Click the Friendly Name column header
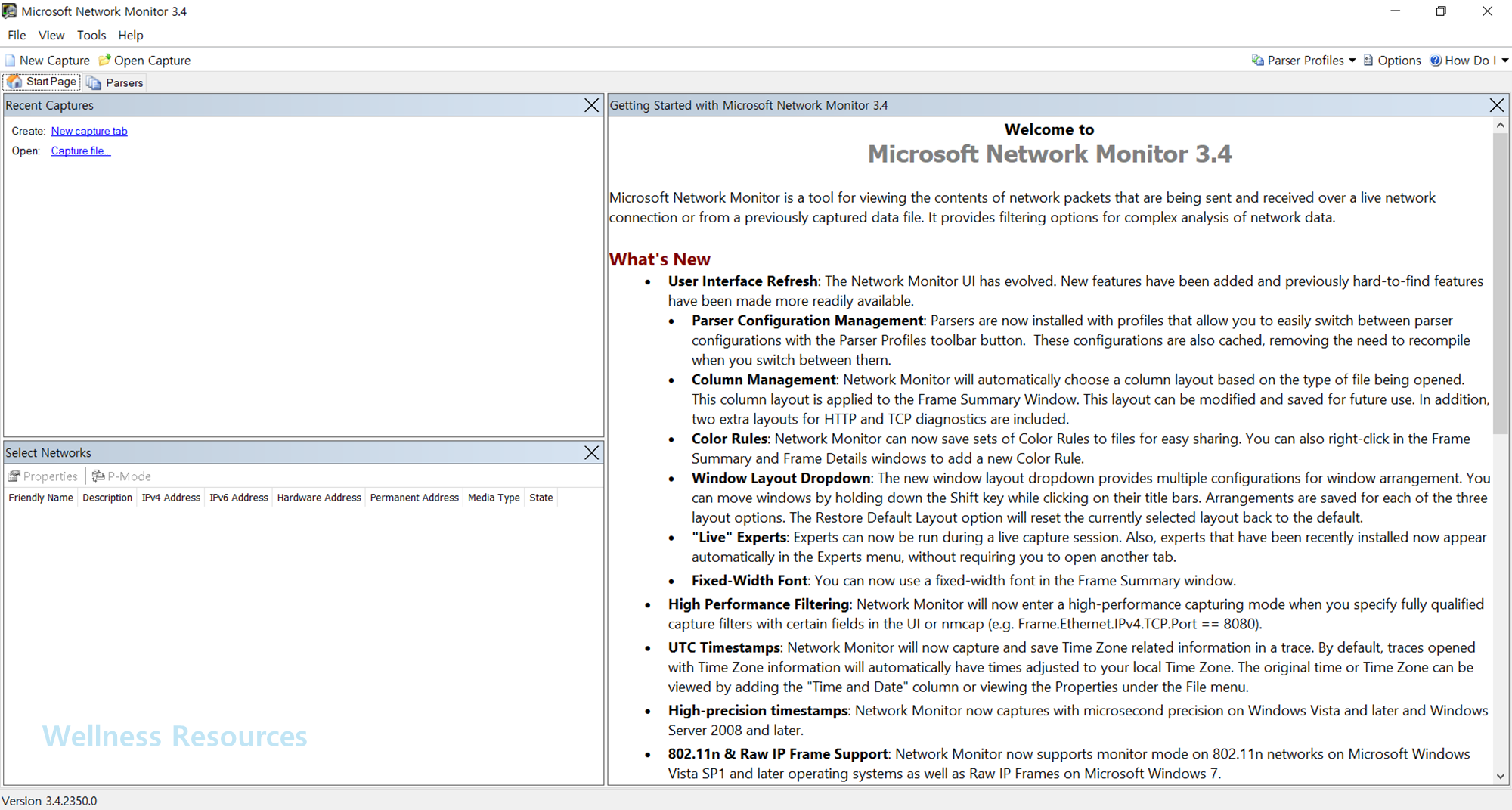Image resolution: width=1512 pixels, height=810 pixels. [x=41, y=498]
